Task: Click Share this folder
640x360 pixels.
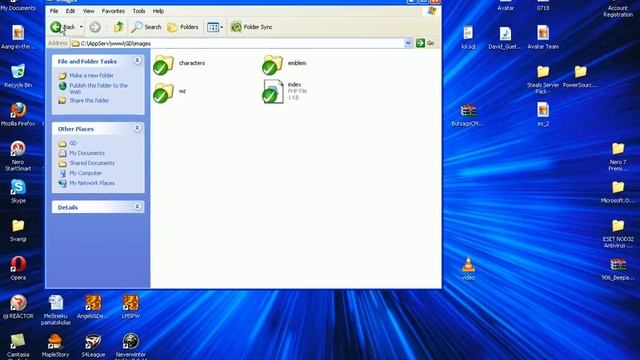Action: (89, 100)
